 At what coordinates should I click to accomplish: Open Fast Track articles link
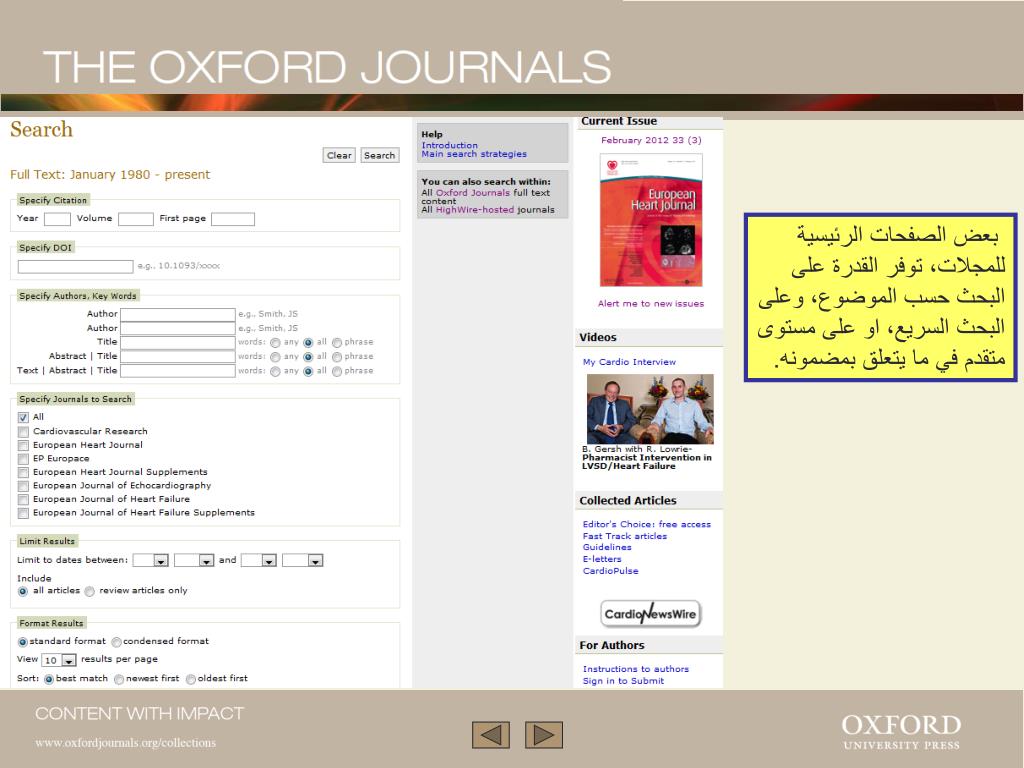point(625,536)
